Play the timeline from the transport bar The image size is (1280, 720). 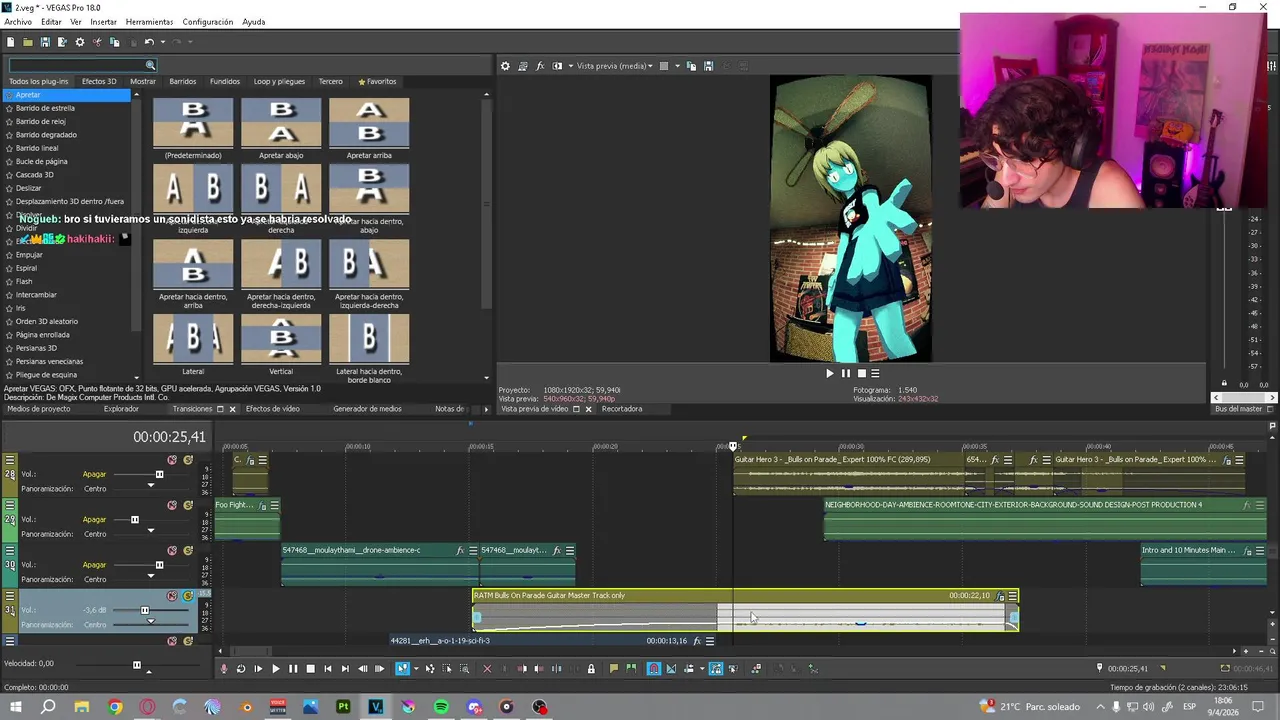(x=276, y=669)
